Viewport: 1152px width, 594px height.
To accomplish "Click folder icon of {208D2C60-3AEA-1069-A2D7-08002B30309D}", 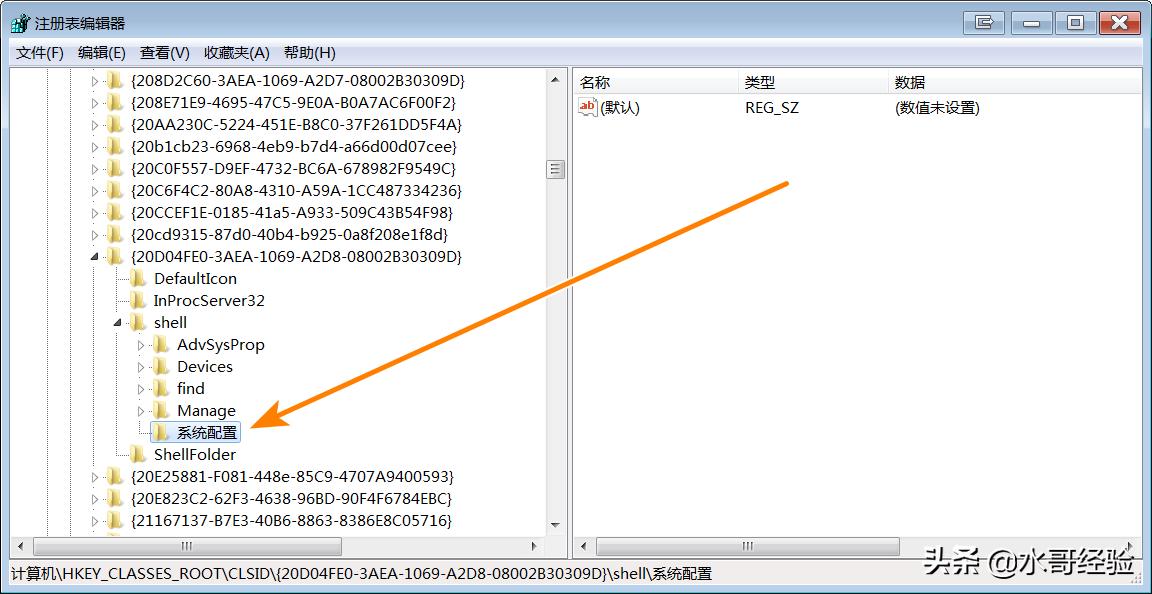I will coord(115,80).
